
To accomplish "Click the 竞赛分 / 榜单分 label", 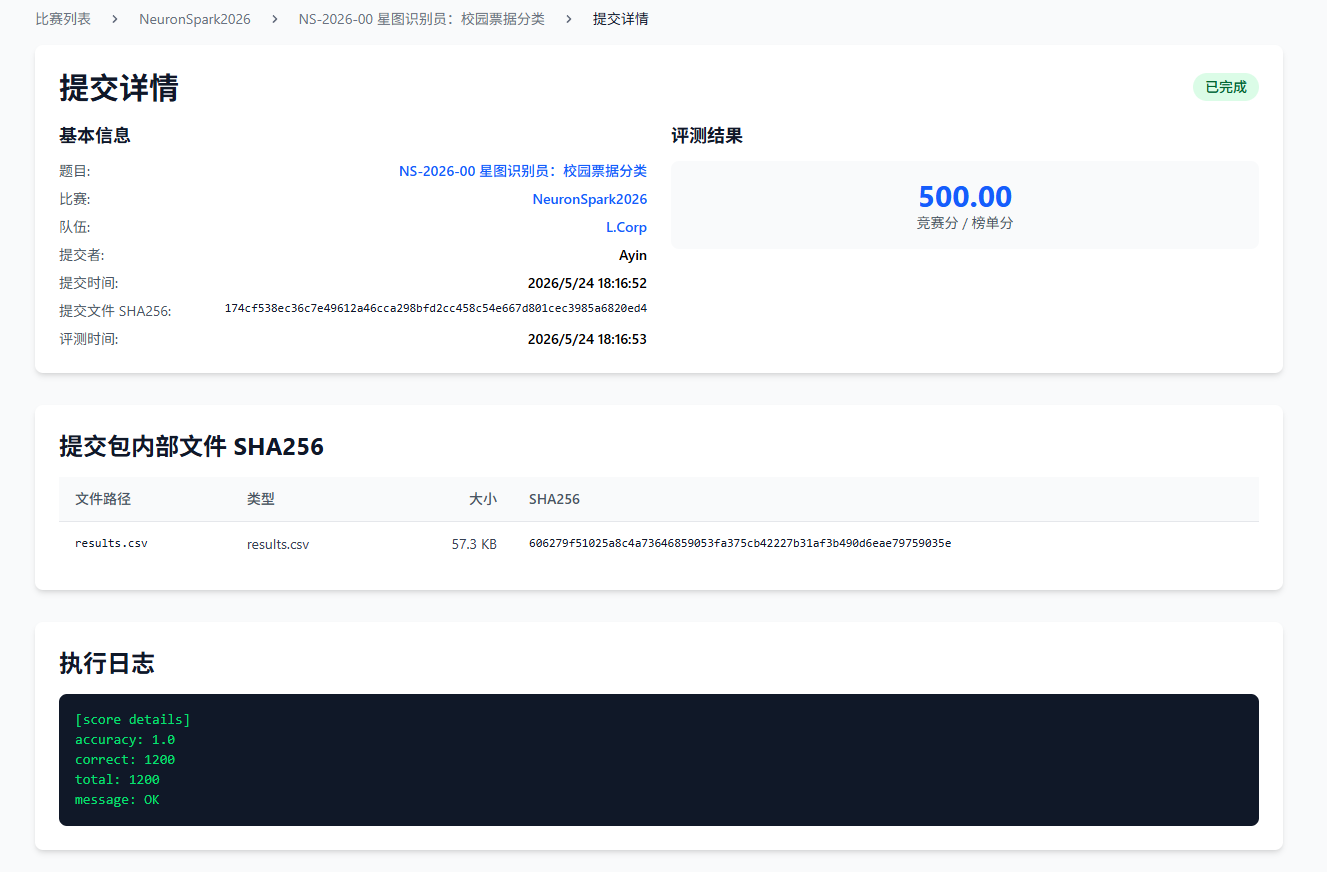I will coord(965,223).
